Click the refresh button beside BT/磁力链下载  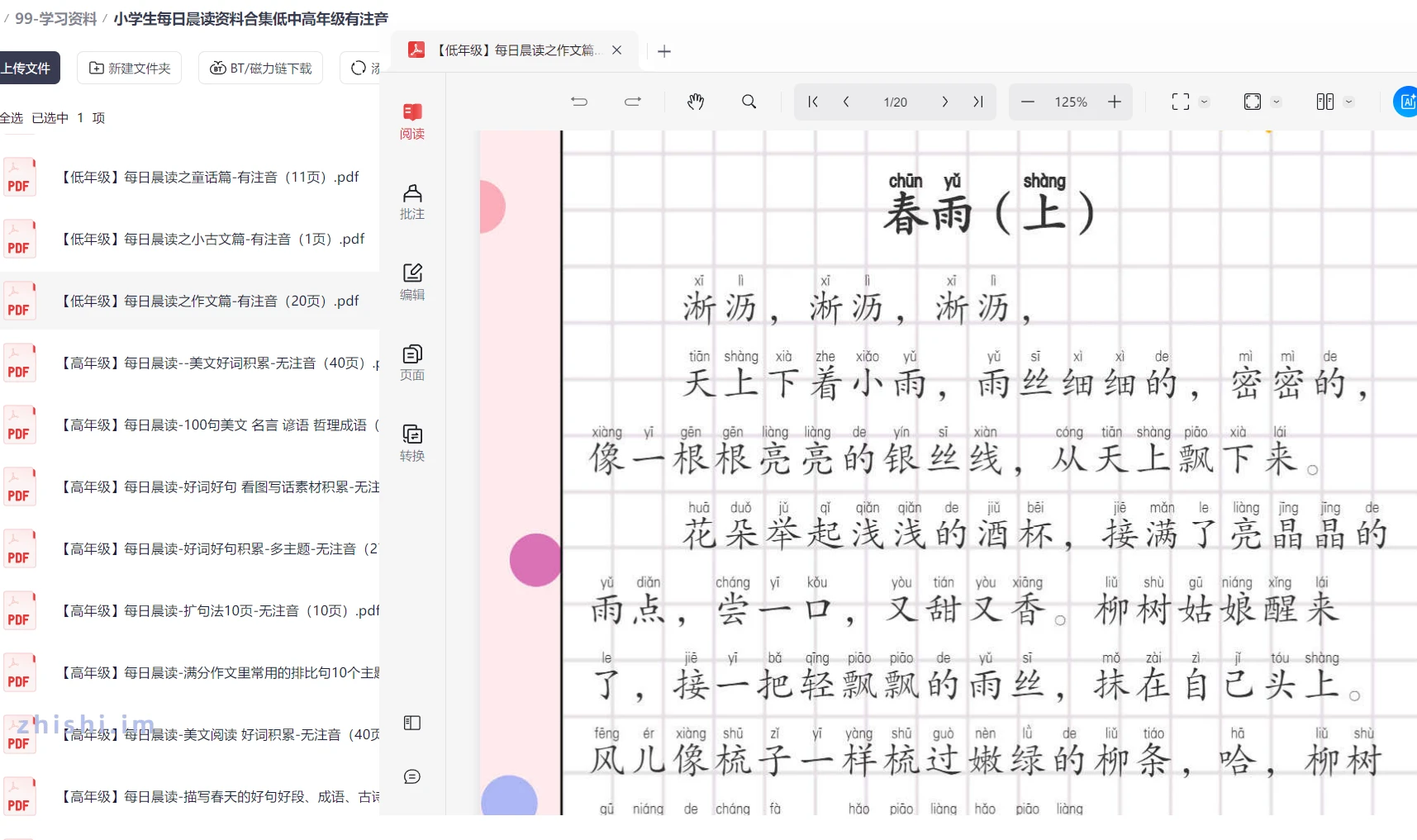coord(360,68)
